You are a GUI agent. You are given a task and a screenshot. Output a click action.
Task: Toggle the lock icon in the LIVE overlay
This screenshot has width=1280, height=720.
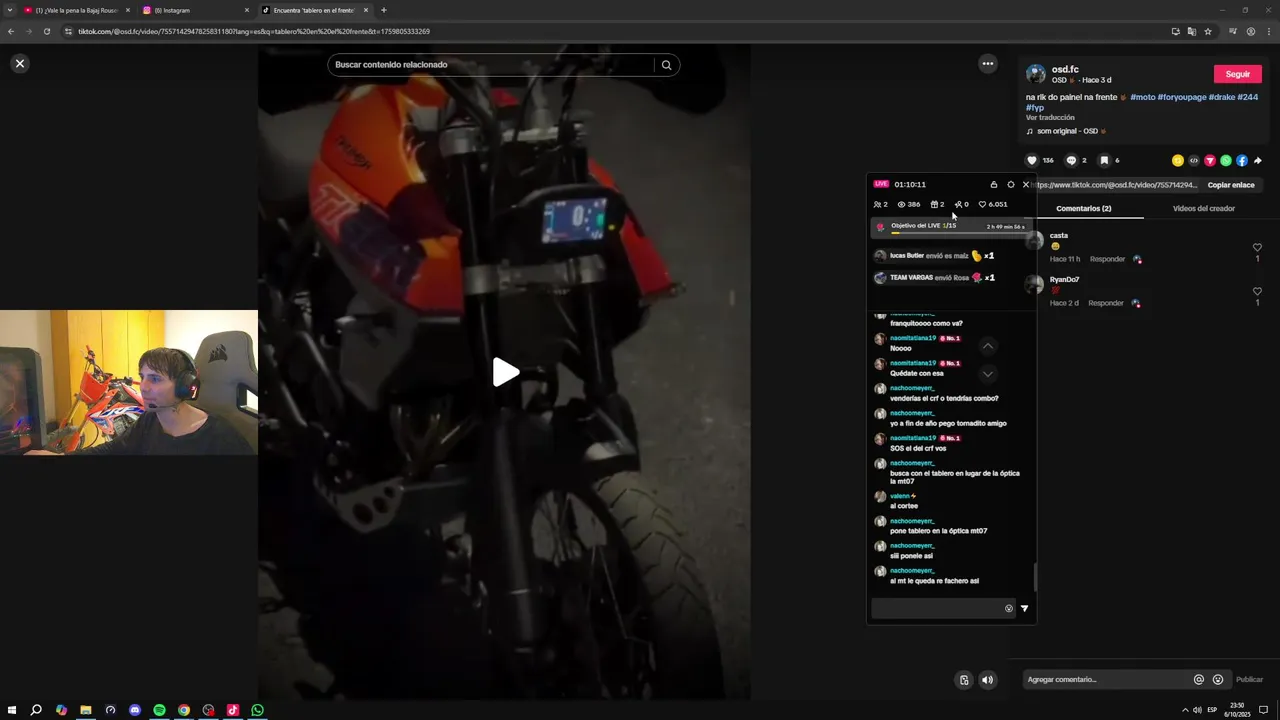[x=993, y=184]
